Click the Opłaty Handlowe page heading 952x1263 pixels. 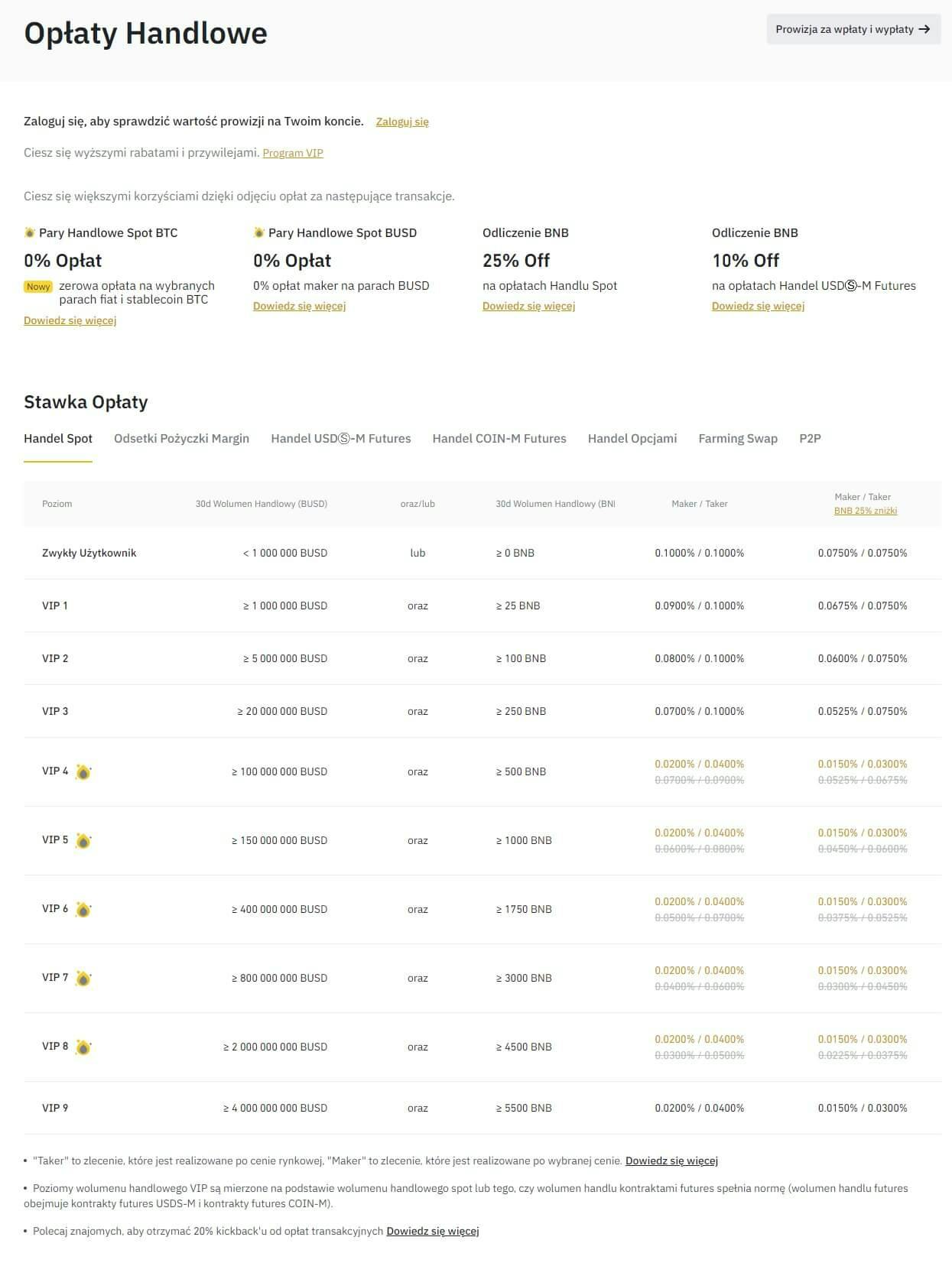pyautogui.click(x=145, y=34)
